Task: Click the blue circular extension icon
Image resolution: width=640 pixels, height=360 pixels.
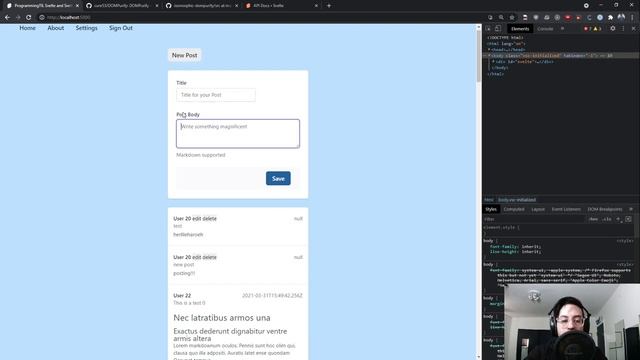Action: pyautogui.click(x=600, y=18)
